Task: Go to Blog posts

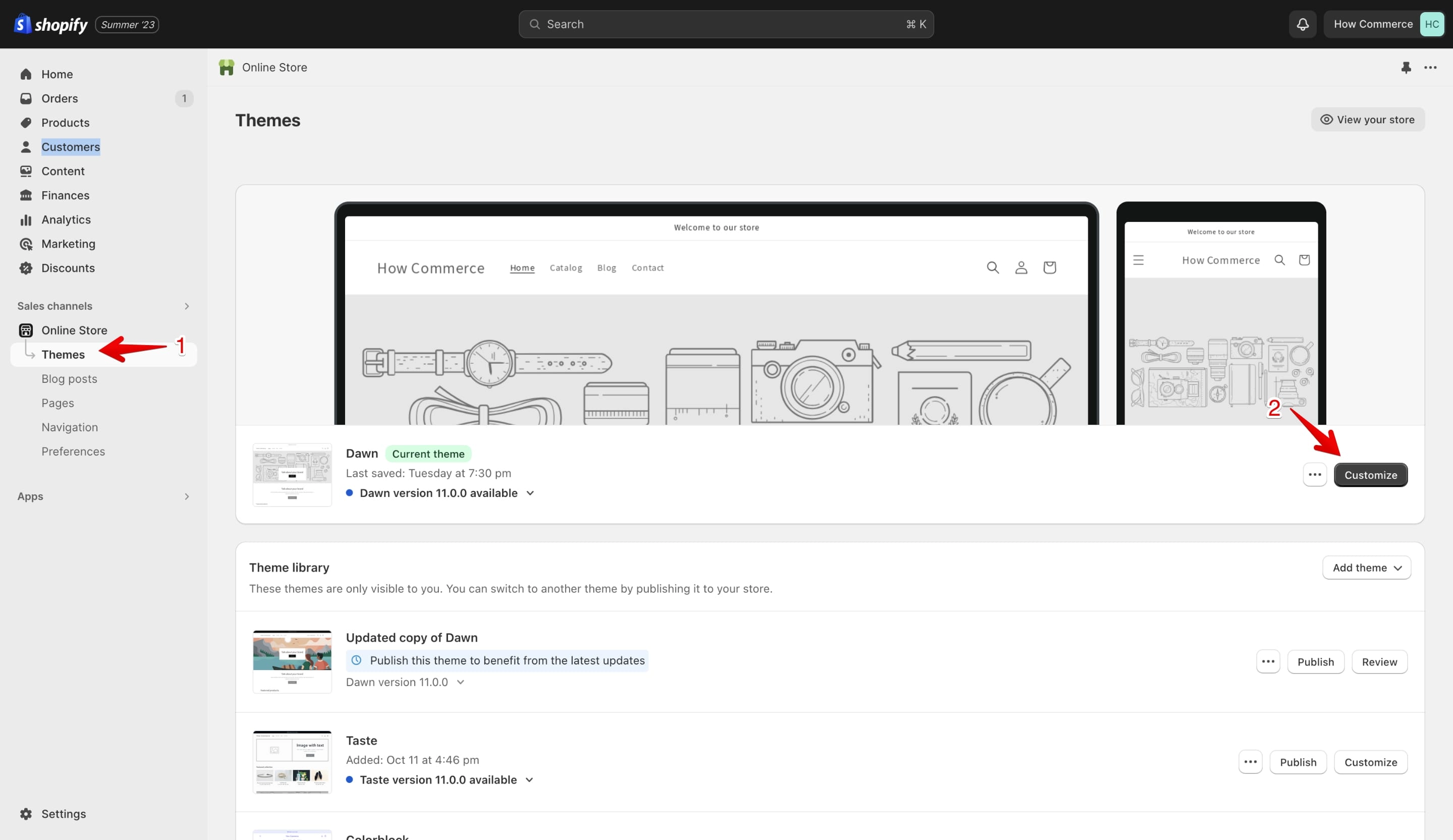Action: [69, 379]
